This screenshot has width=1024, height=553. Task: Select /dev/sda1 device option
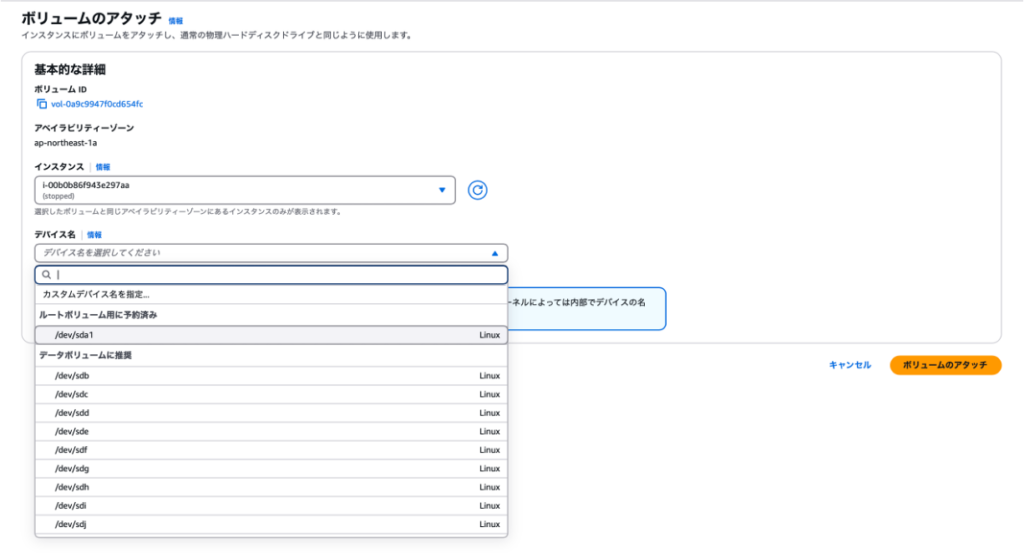click(271, 335)
